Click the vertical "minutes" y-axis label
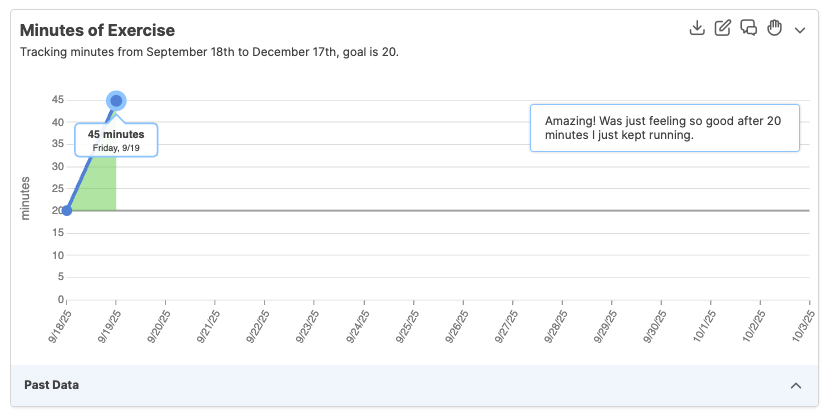The image size is (832, 417). [26, 198]
